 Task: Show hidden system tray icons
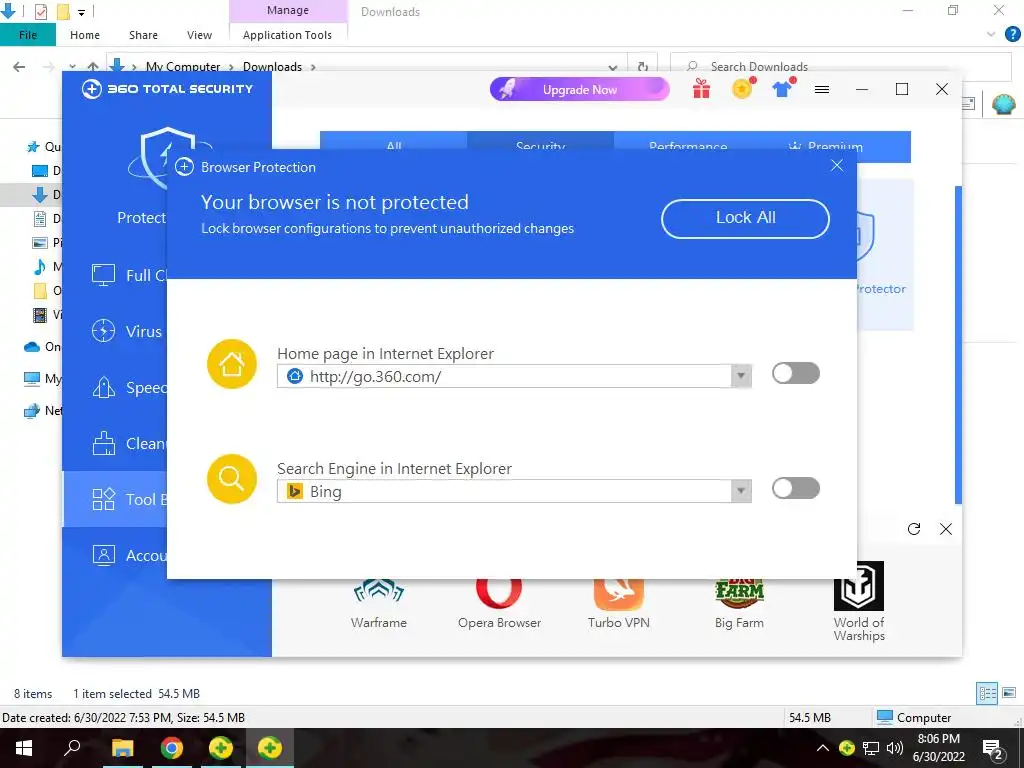(822, 748)
